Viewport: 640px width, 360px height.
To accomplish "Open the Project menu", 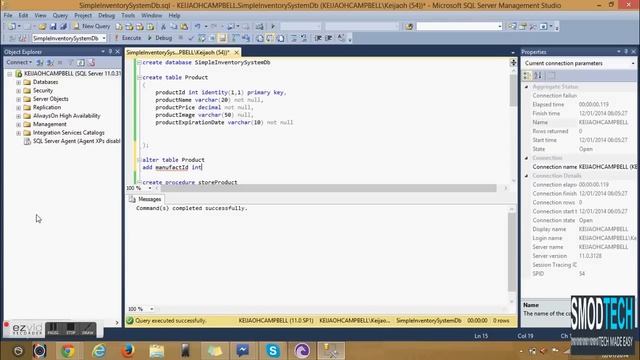I will coord(83,16).
